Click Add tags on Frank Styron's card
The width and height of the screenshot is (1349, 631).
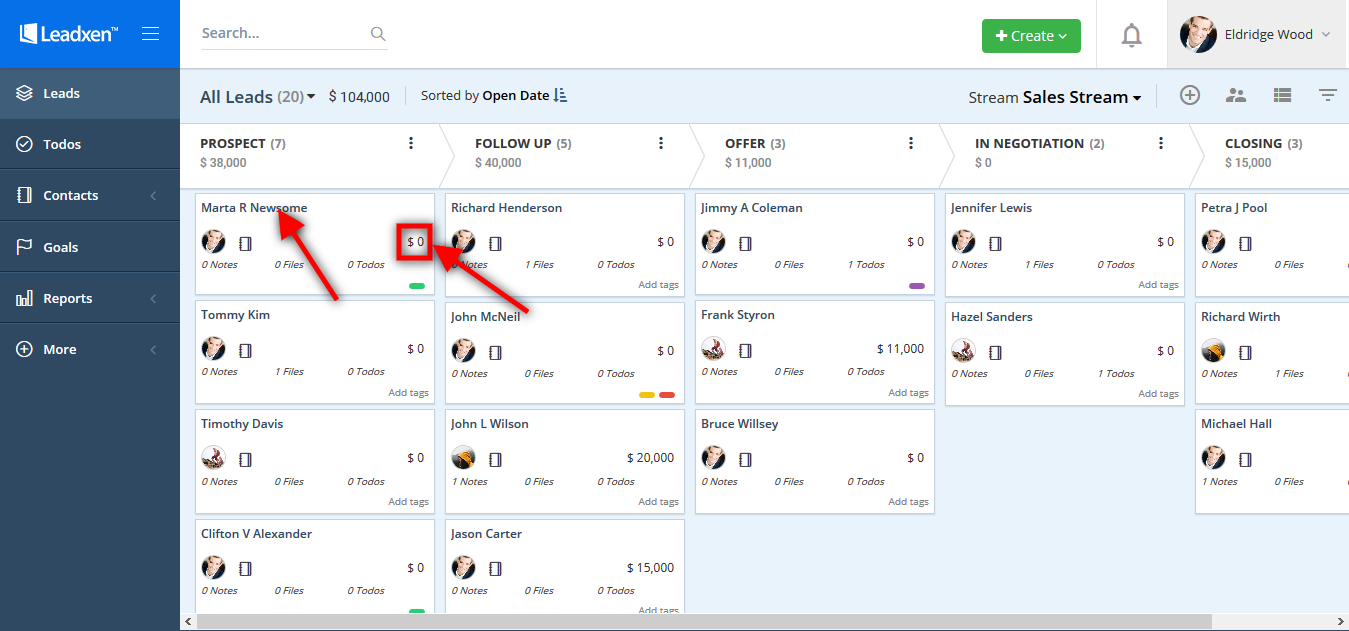(x=908, y=393)
